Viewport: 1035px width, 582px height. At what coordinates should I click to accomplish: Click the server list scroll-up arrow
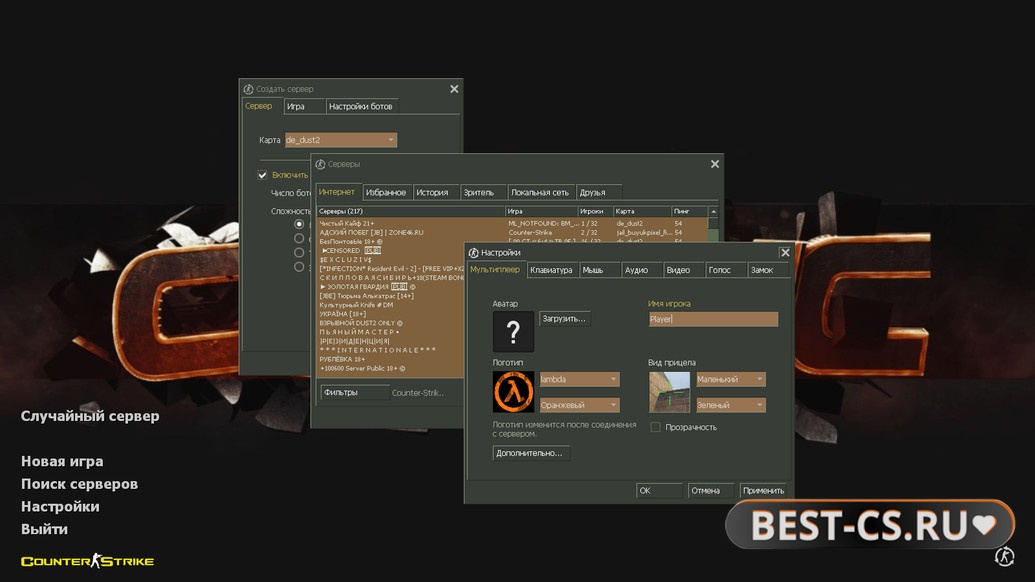713,211
